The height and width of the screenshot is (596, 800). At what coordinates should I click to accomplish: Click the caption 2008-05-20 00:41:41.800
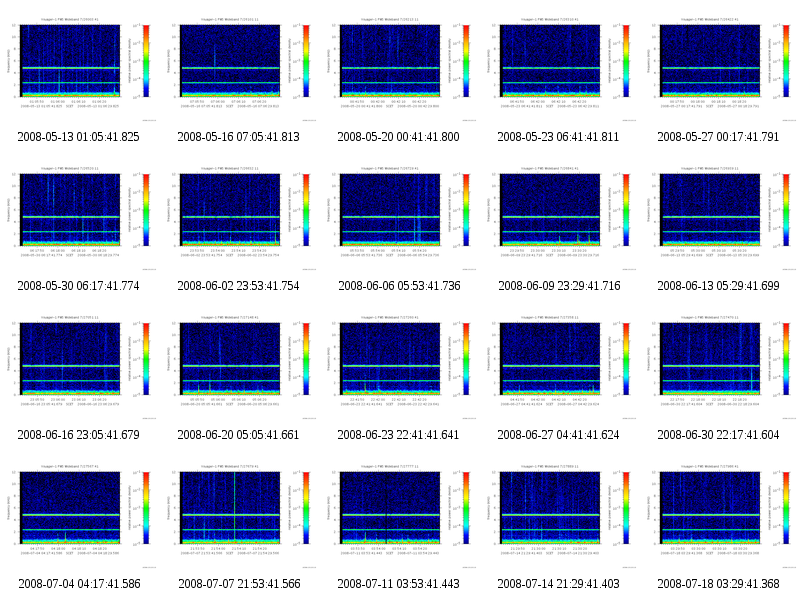pyautogui.click(x=398, y=137)
